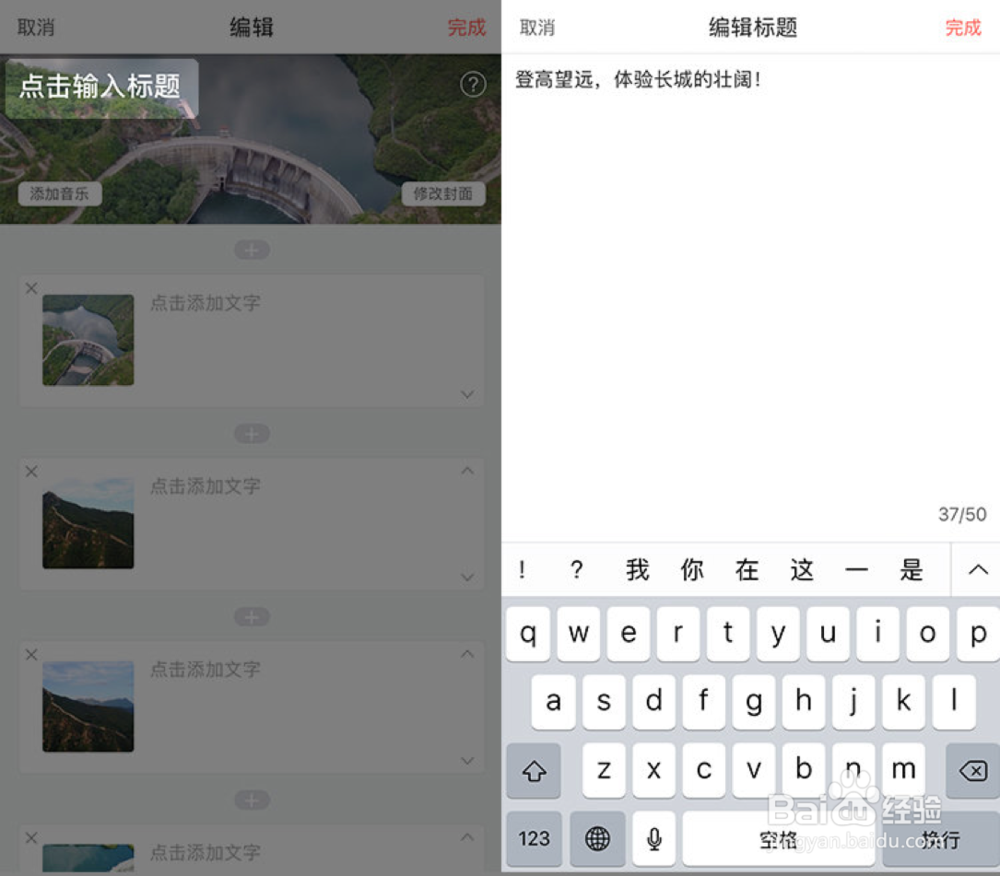Tap 取消 in the 编辑 screen
Viewport: 1000px width, 876px height.
pyautogui.click(x=36, y=27)
